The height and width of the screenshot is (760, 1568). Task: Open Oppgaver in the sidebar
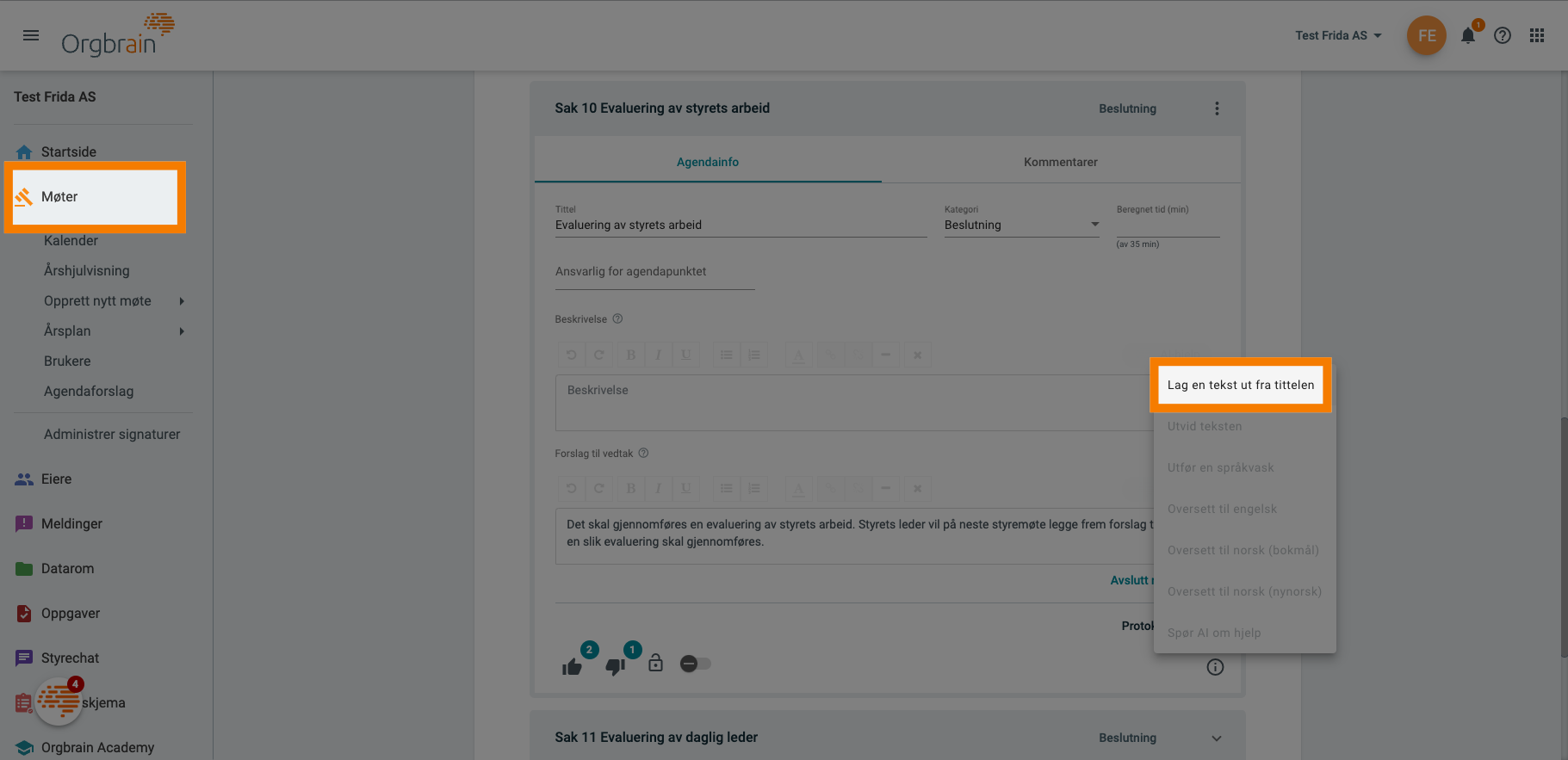coord(71,613)
